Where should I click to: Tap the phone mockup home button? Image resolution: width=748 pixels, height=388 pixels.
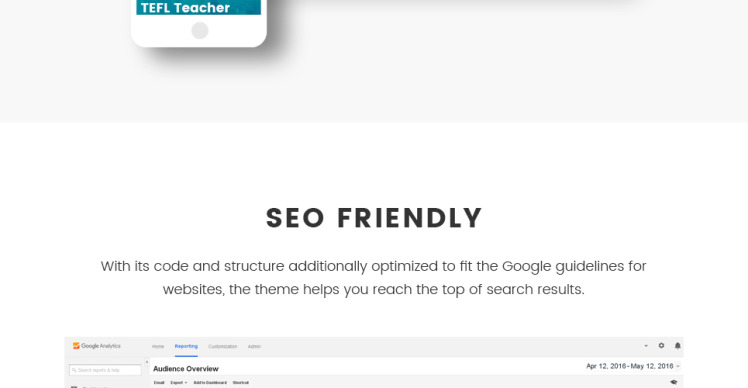tap(200, 31)
